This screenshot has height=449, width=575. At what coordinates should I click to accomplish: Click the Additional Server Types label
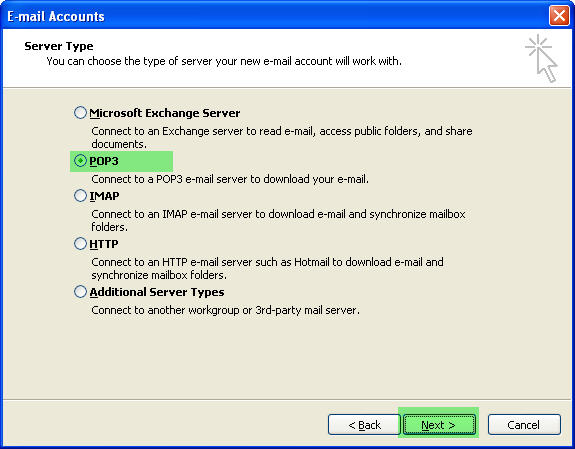click(x=157, y=292)
